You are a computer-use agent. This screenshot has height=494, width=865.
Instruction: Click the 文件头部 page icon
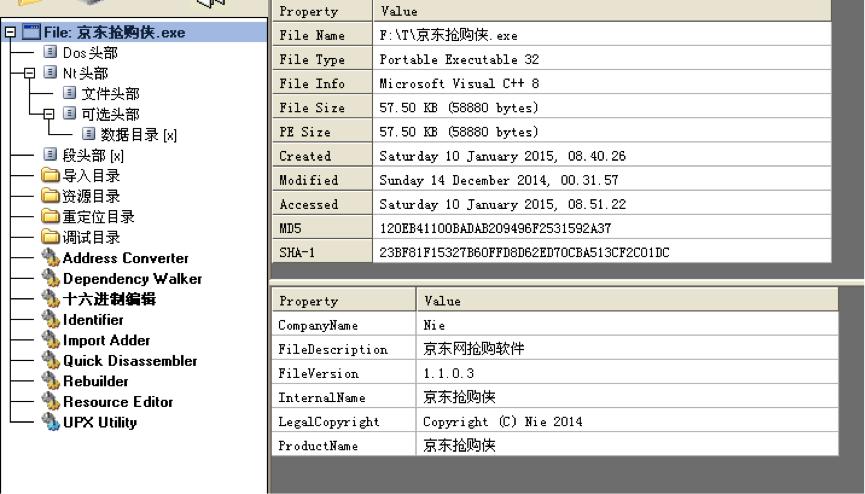pos(70,93)
